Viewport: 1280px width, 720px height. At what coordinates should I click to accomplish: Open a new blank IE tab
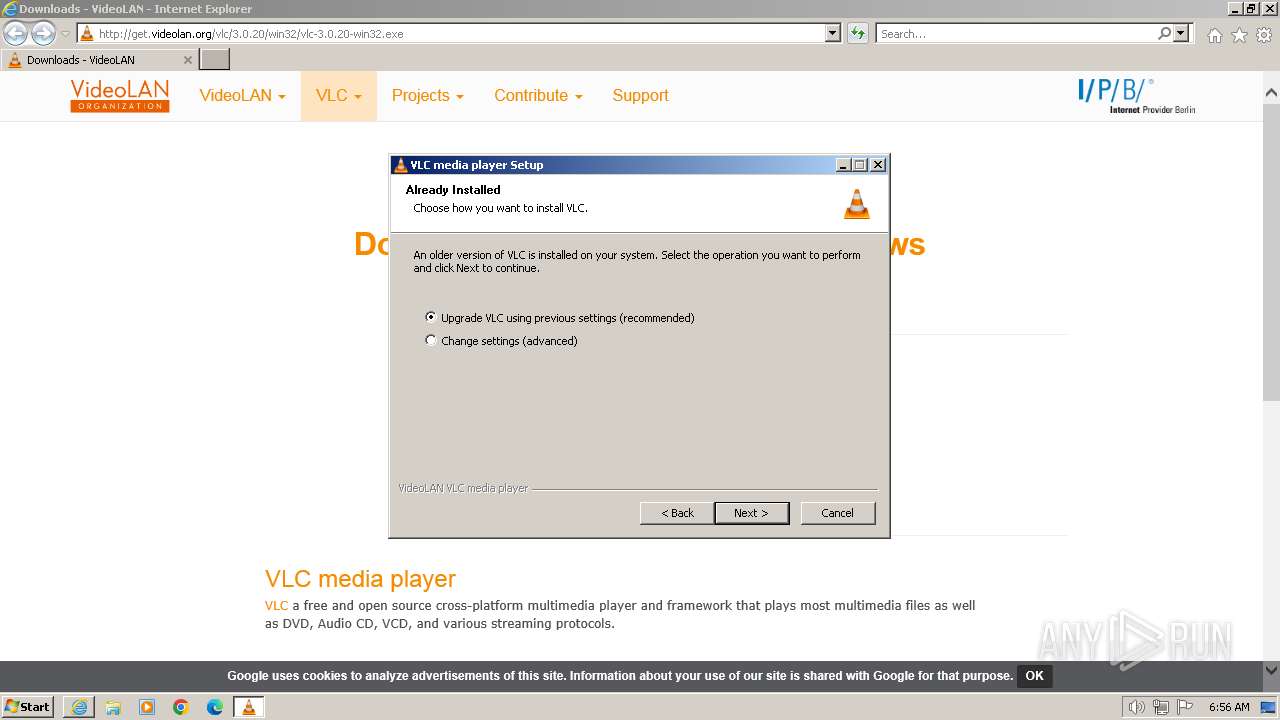(x=215, y=59)
